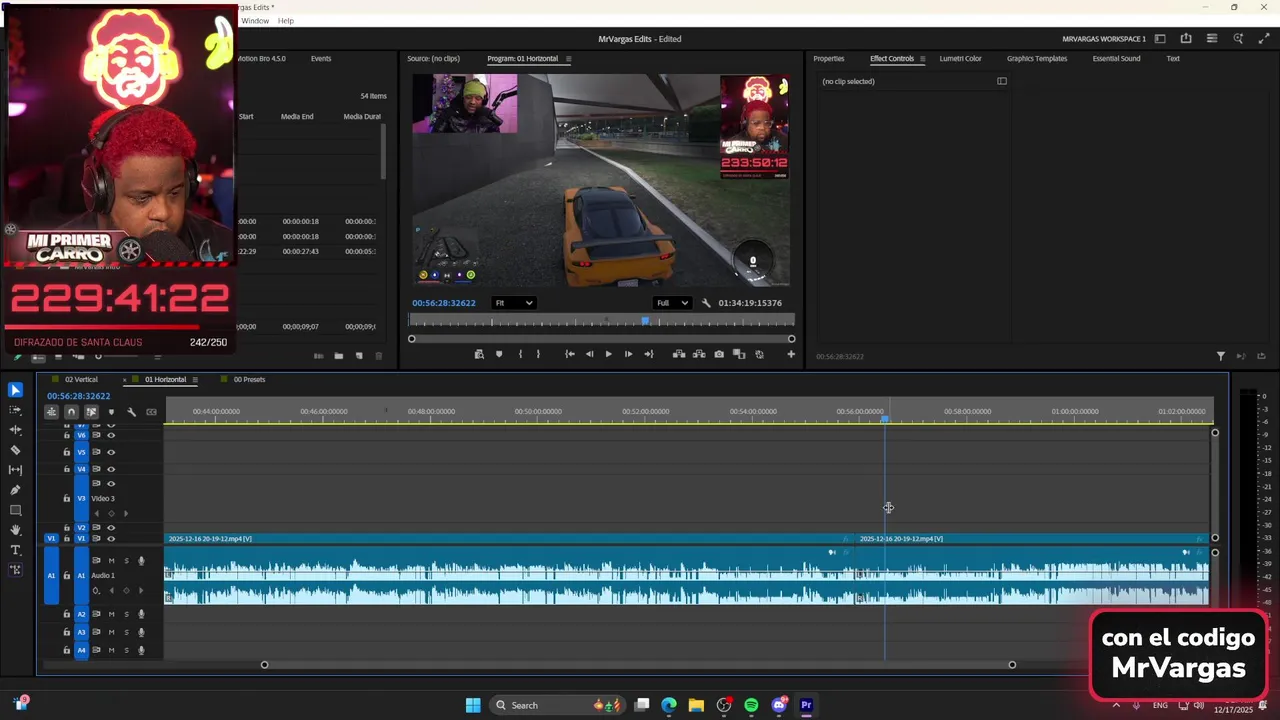Select the Ripple Edit tool
1280x720 pixels.
[15, 430]
